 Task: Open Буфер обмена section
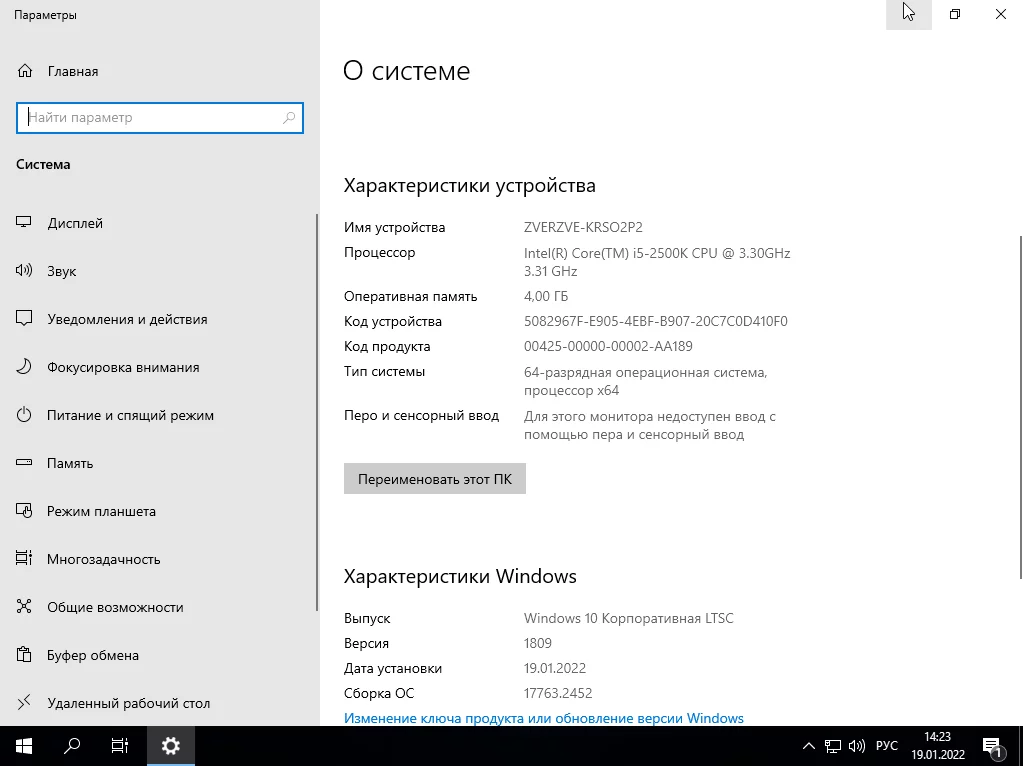[93, 655]
